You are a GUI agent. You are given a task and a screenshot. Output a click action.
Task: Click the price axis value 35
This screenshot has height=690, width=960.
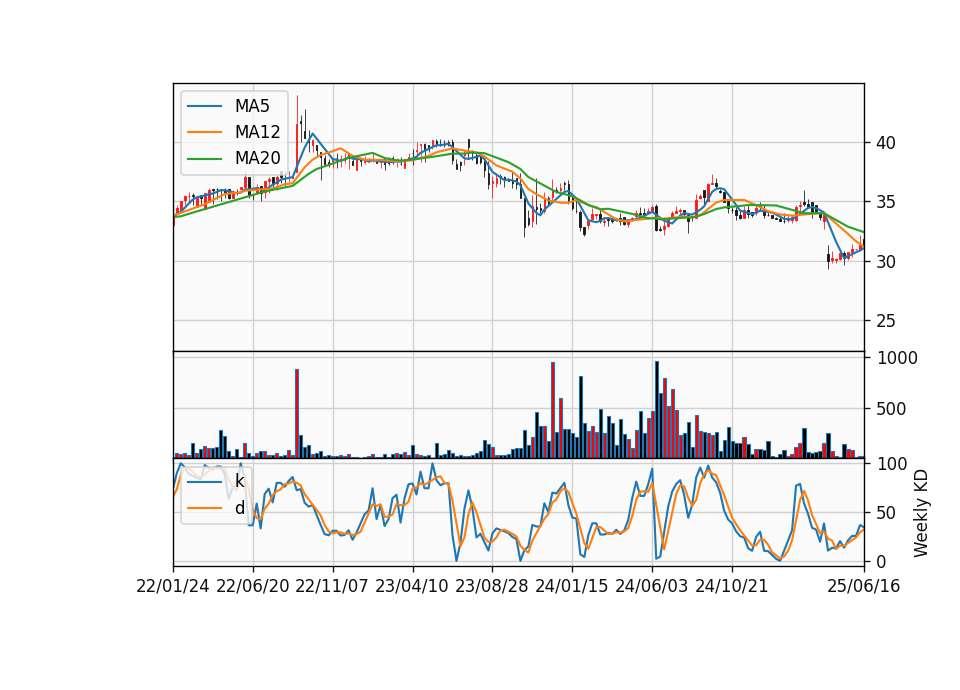(886, 202)
